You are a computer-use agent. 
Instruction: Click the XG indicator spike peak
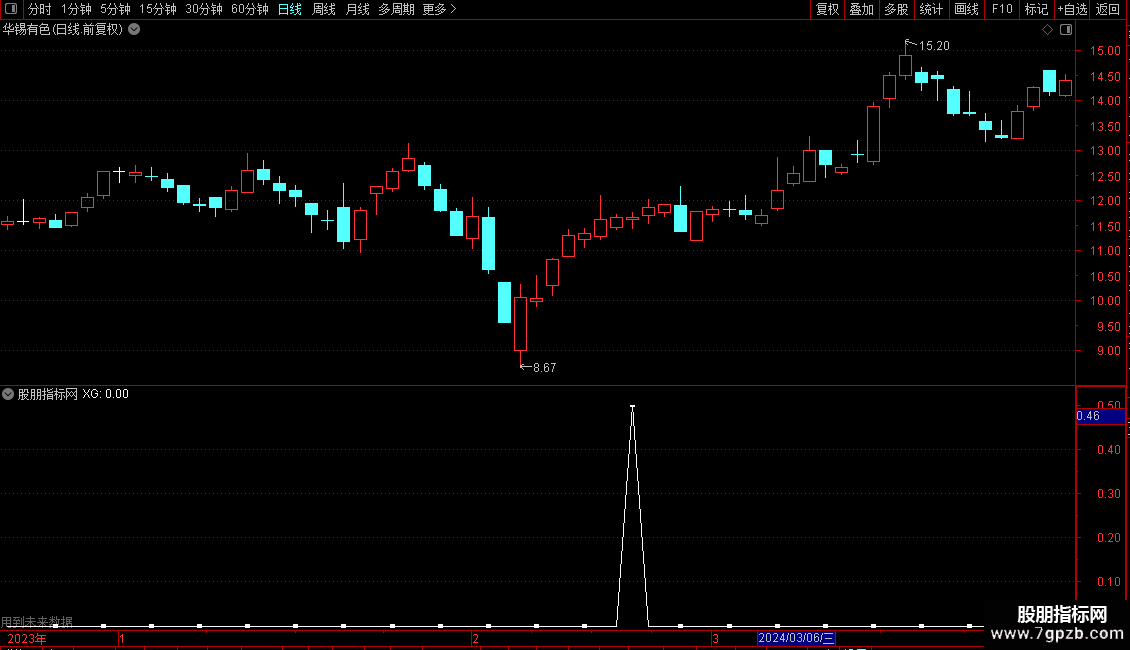[x=633, y=408]
